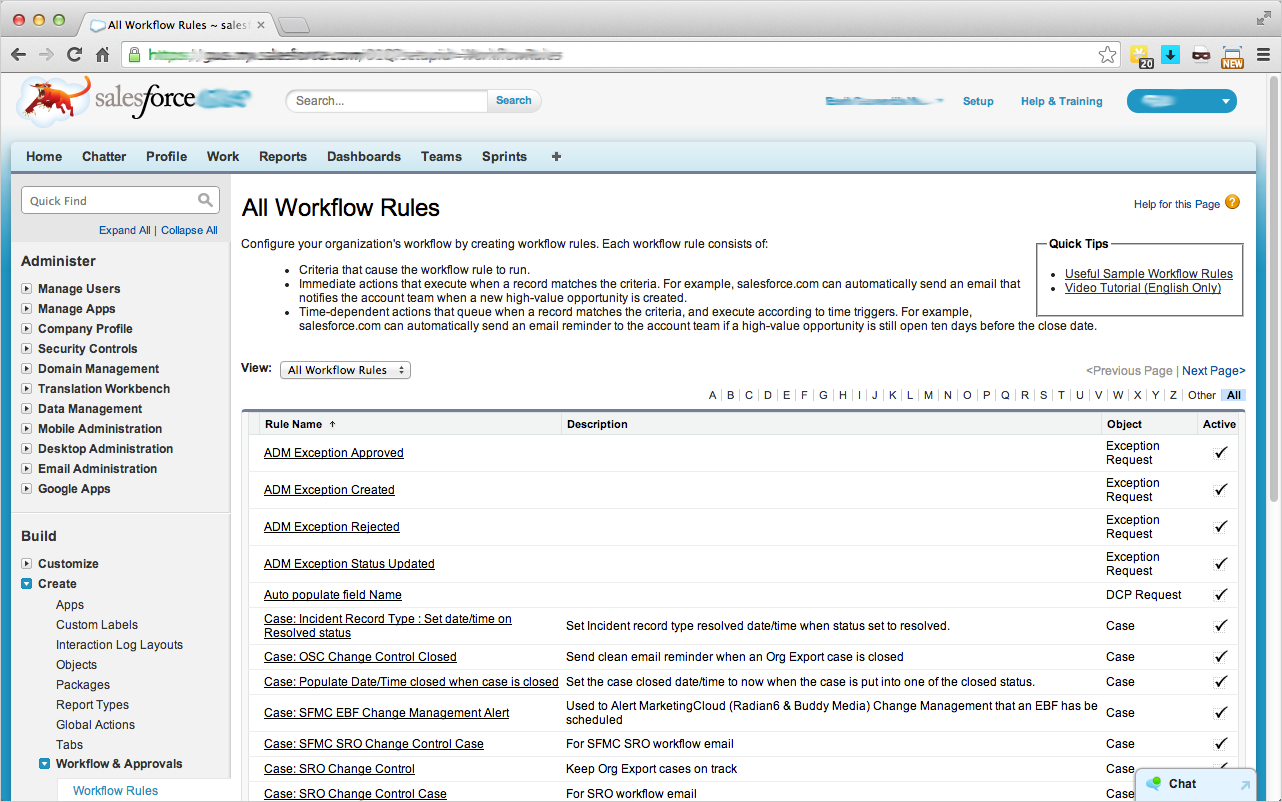Click the Help for this Page question mark icon

1232,203
